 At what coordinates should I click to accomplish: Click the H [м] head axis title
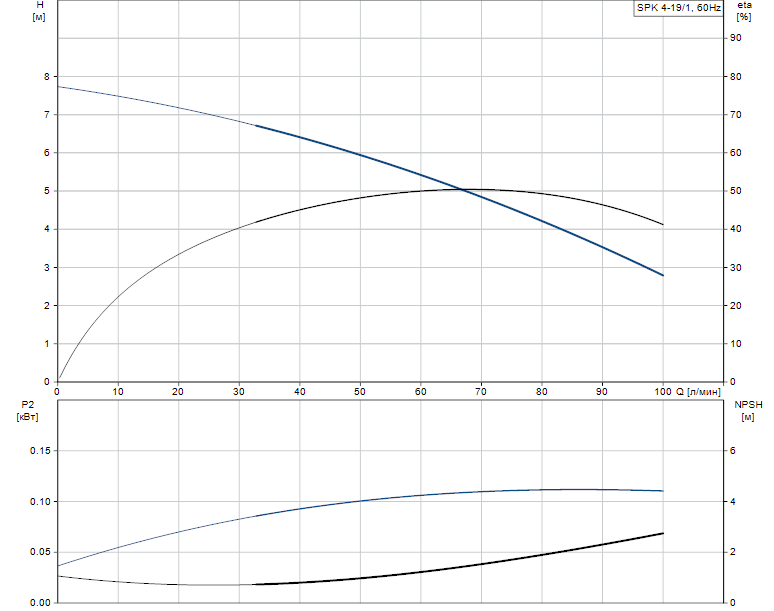click(39, 11)
